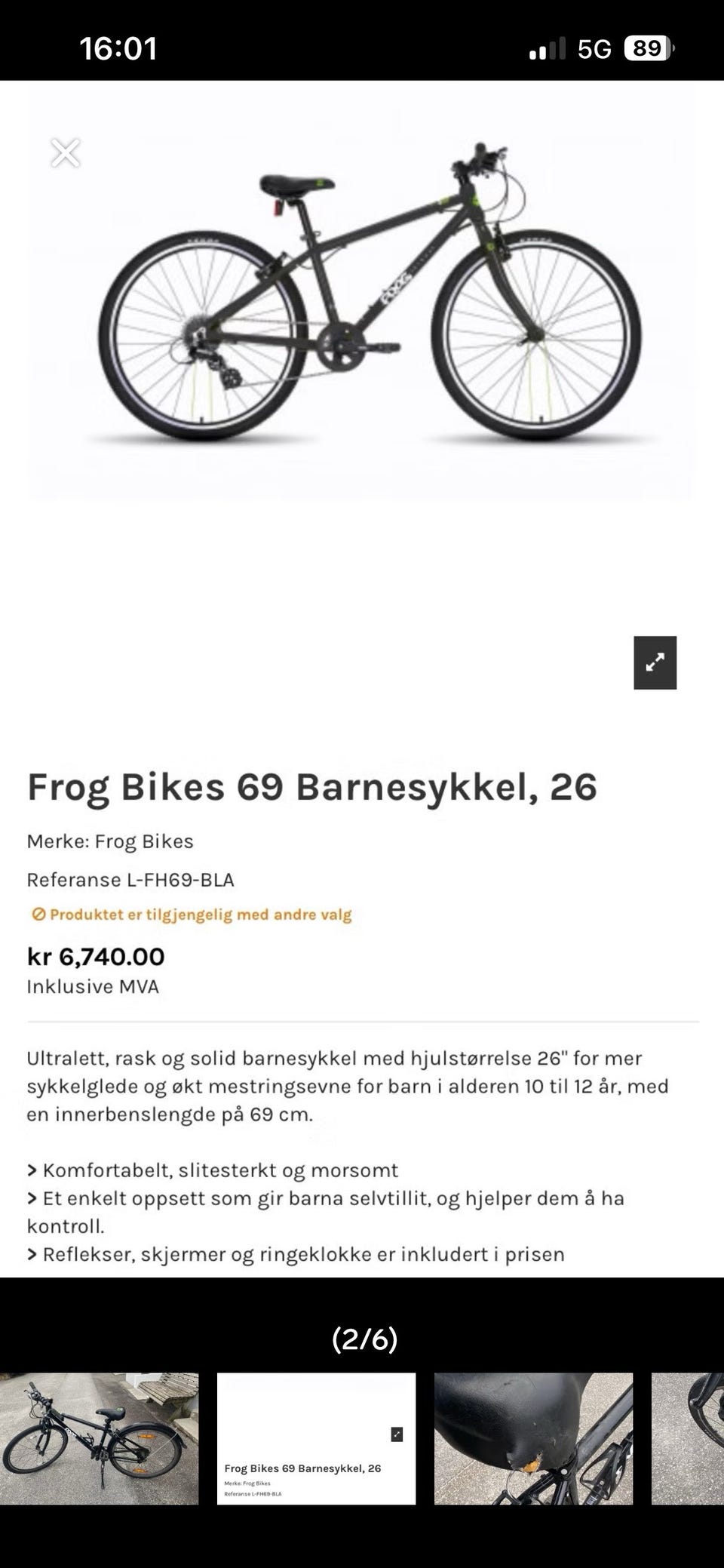
Task: Click the (2/6) image counter
Action: [365, 1339]
